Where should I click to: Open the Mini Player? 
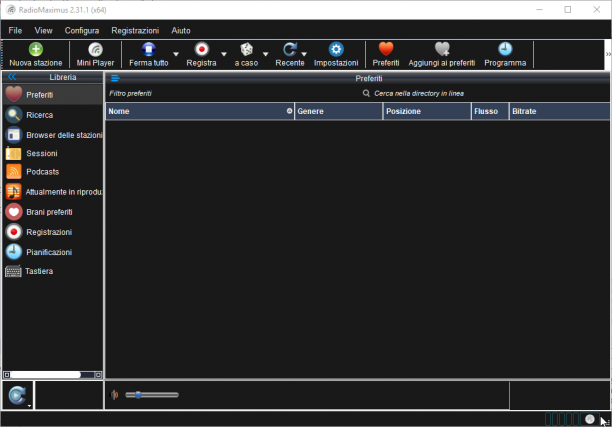point(95,55)
